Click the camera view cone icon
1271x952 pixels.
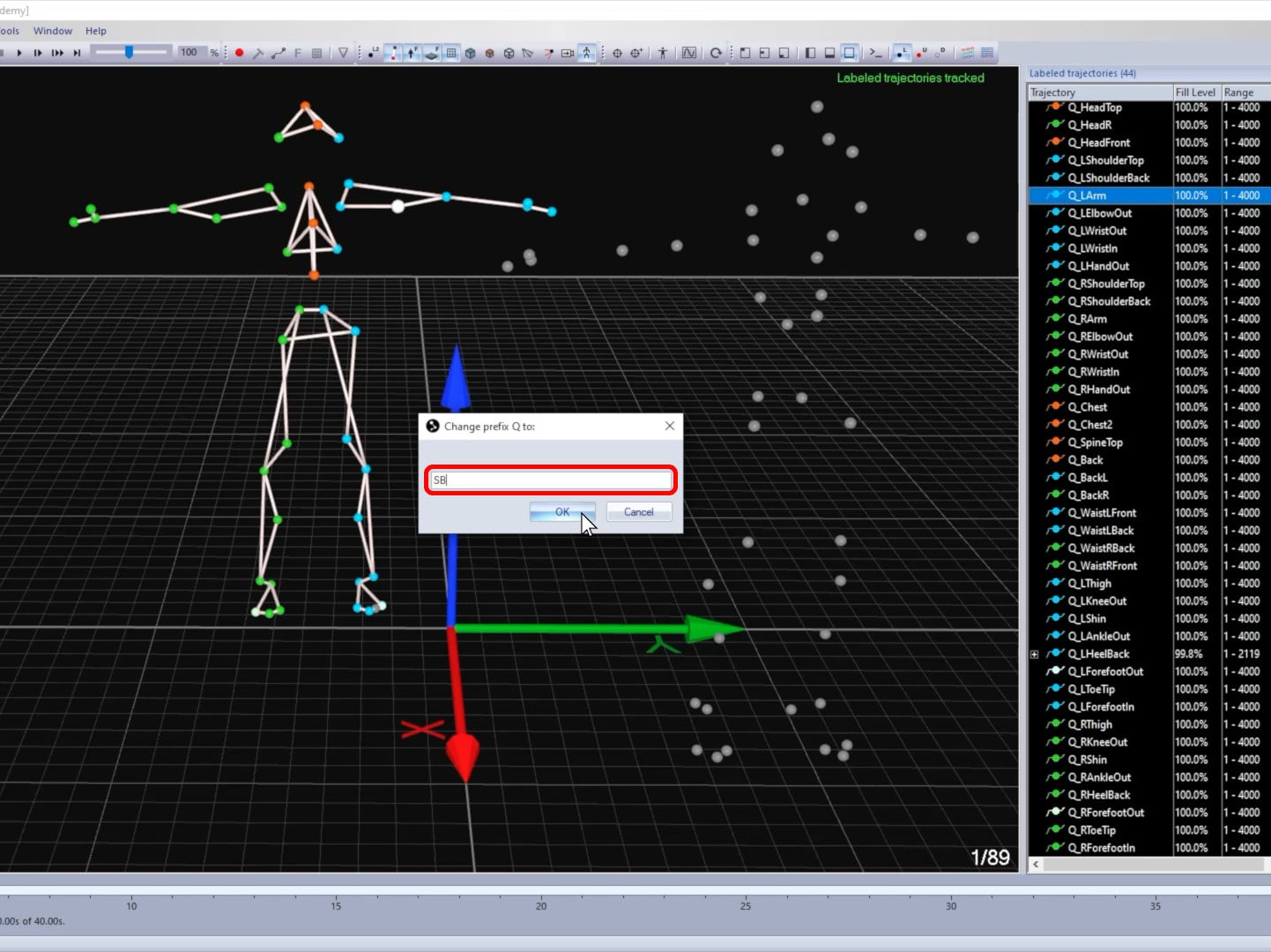pyautogui.click(x=527, y=53)
